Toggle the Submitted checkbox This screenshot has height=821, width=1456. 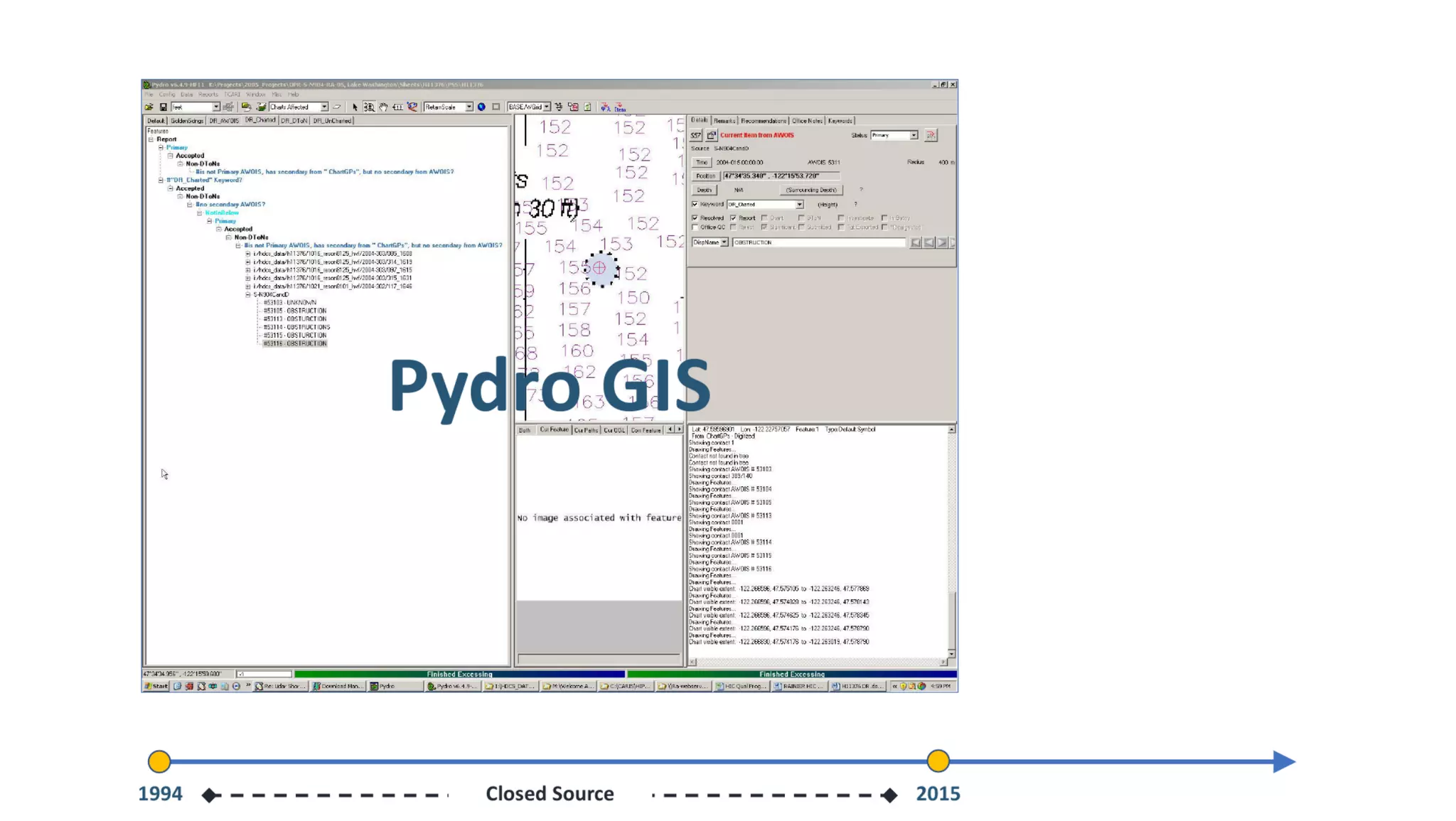tap(802, 227)
